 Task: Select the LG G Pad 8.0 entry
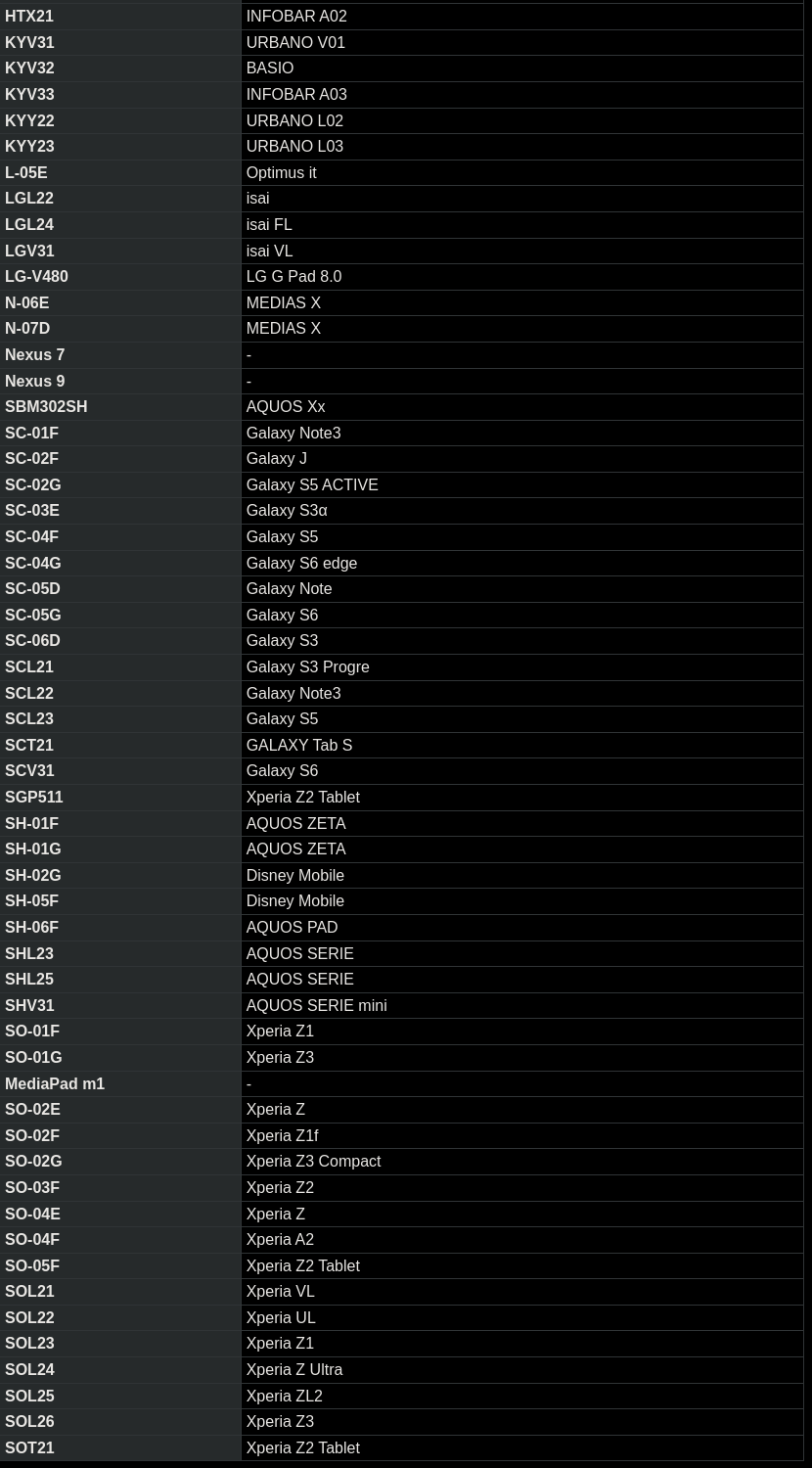(293, 277)
